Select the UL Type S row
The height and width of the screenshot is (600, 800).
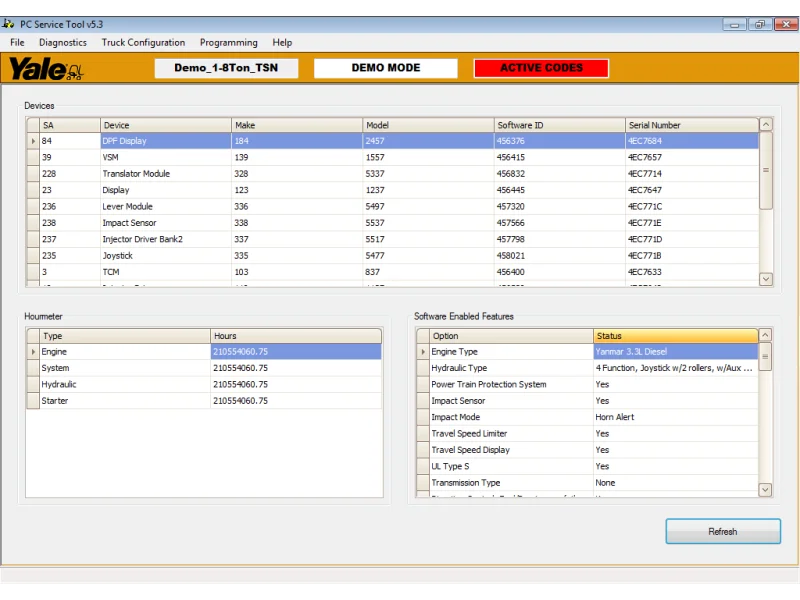[587, 466]
